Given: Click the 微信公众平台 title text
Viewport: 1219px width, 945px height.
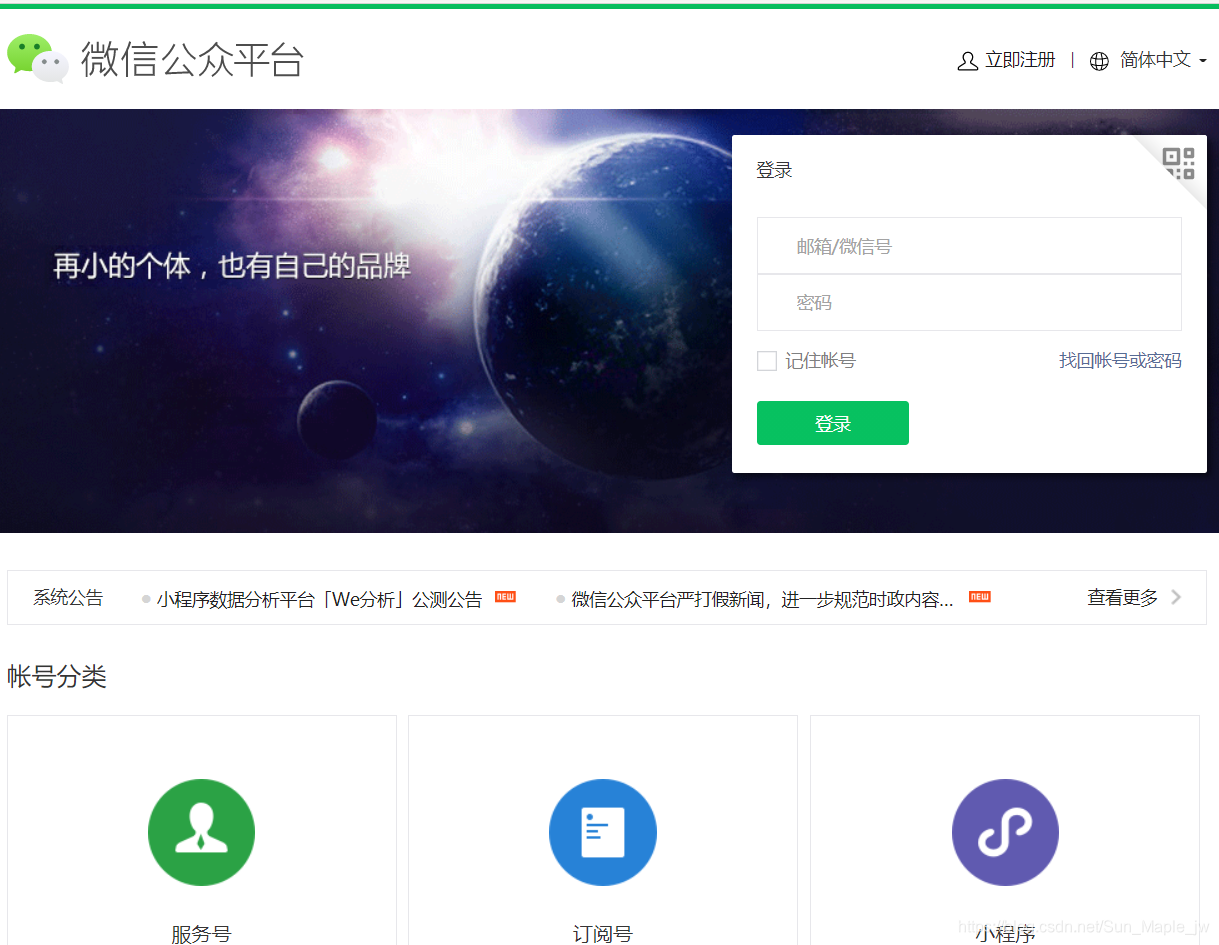Looking at the screenshot, I should tap(192, 60).
